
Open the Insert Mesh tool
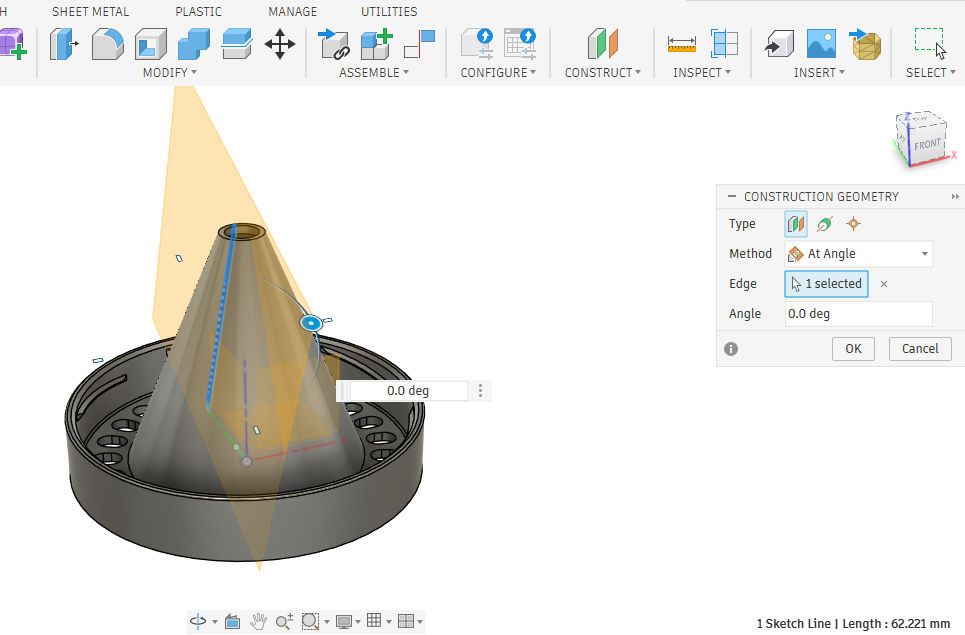click(x=866, y=44)
